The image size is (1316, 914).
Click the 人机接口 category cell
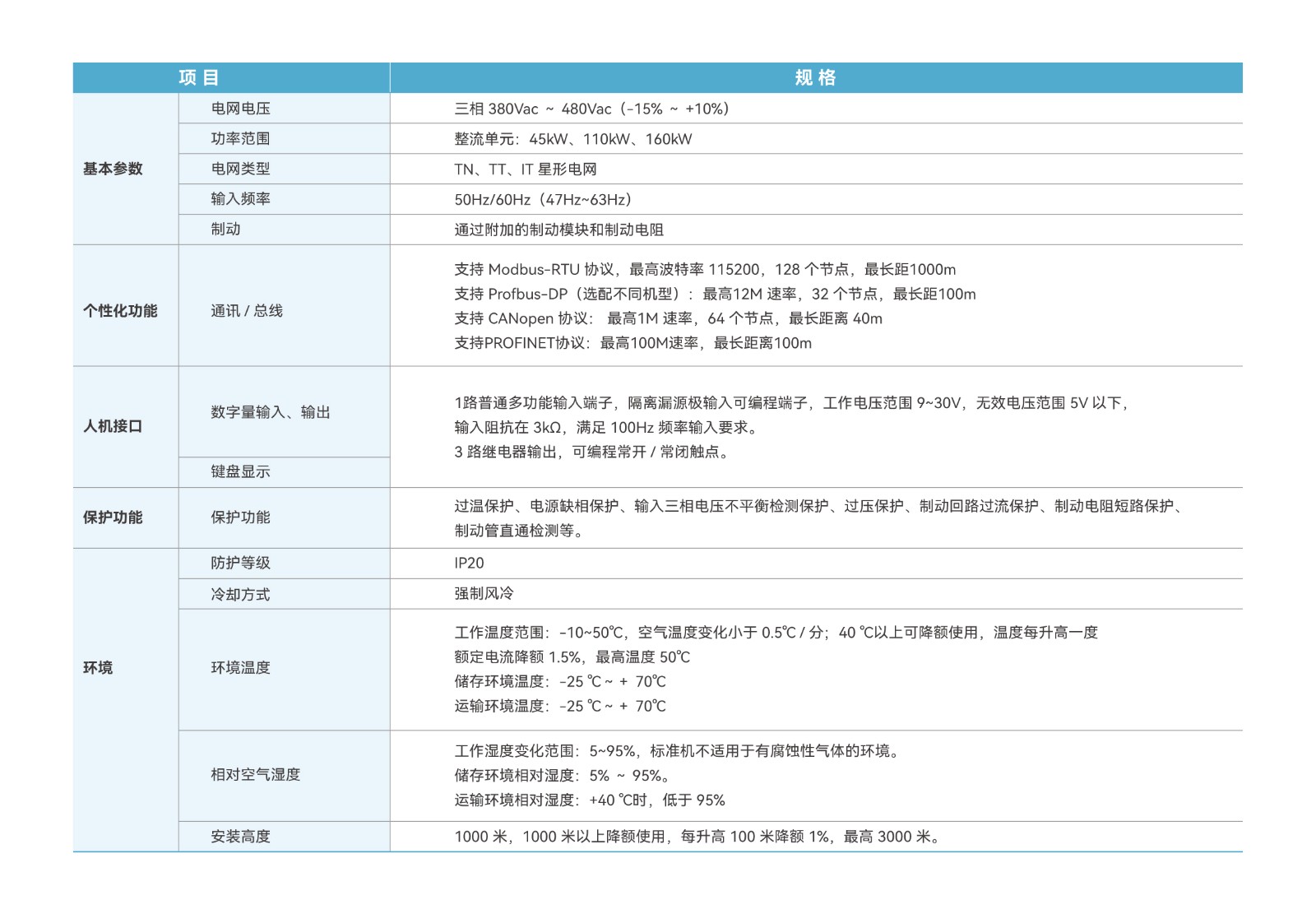point(113,426)
